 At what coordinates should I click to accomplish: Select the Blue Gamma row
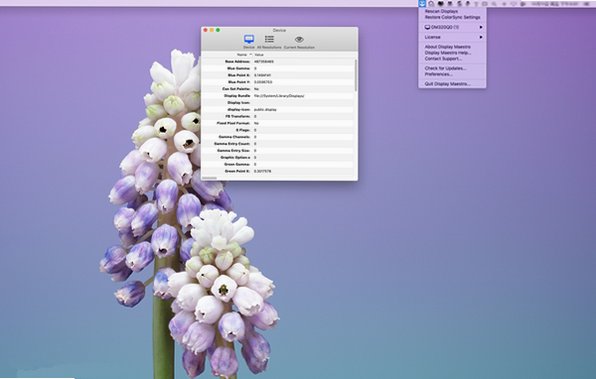(278, 68)
